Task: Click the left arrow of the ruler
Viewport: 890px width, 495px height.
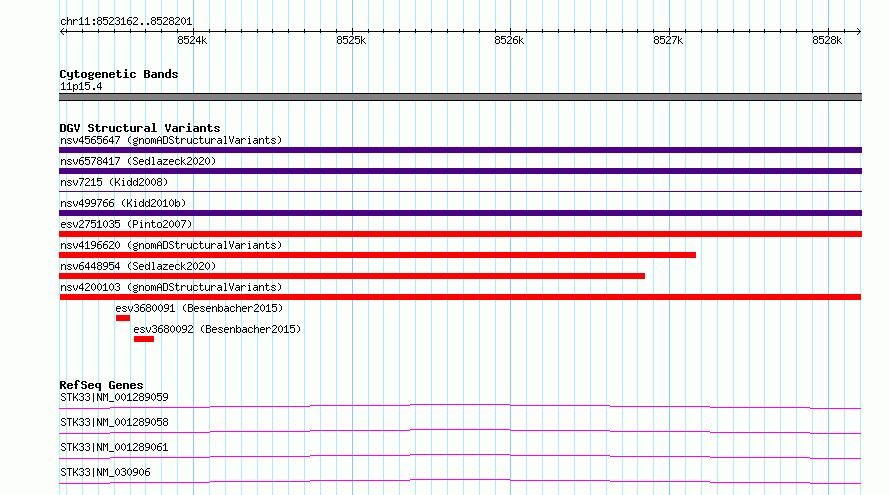Action: coord(62,31)
